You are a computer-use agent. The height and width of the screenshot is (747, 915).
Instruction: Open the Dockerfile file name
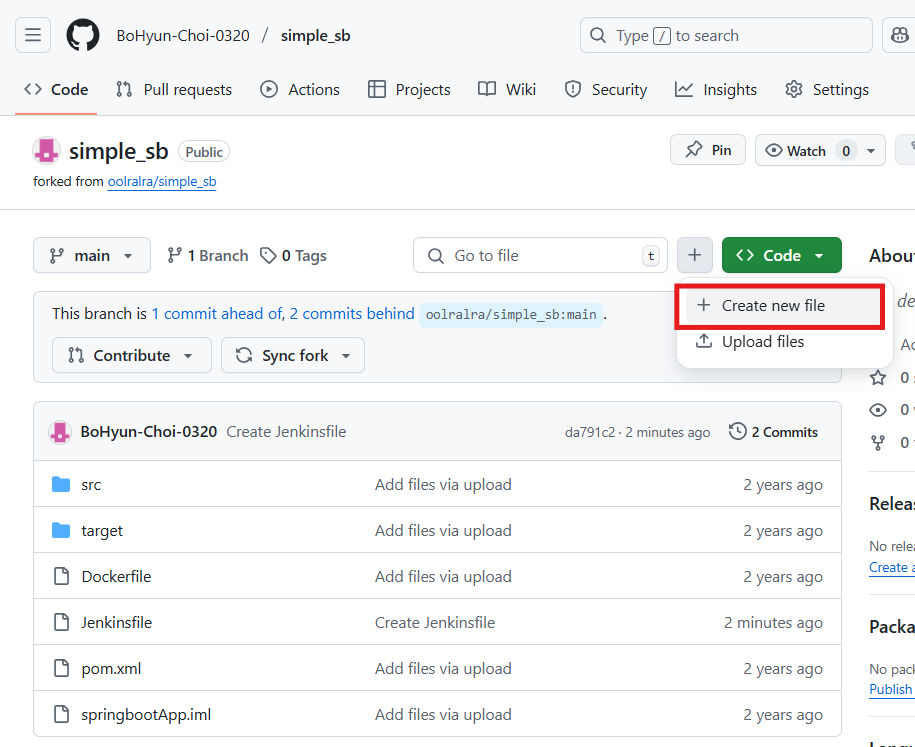[116, 577]
